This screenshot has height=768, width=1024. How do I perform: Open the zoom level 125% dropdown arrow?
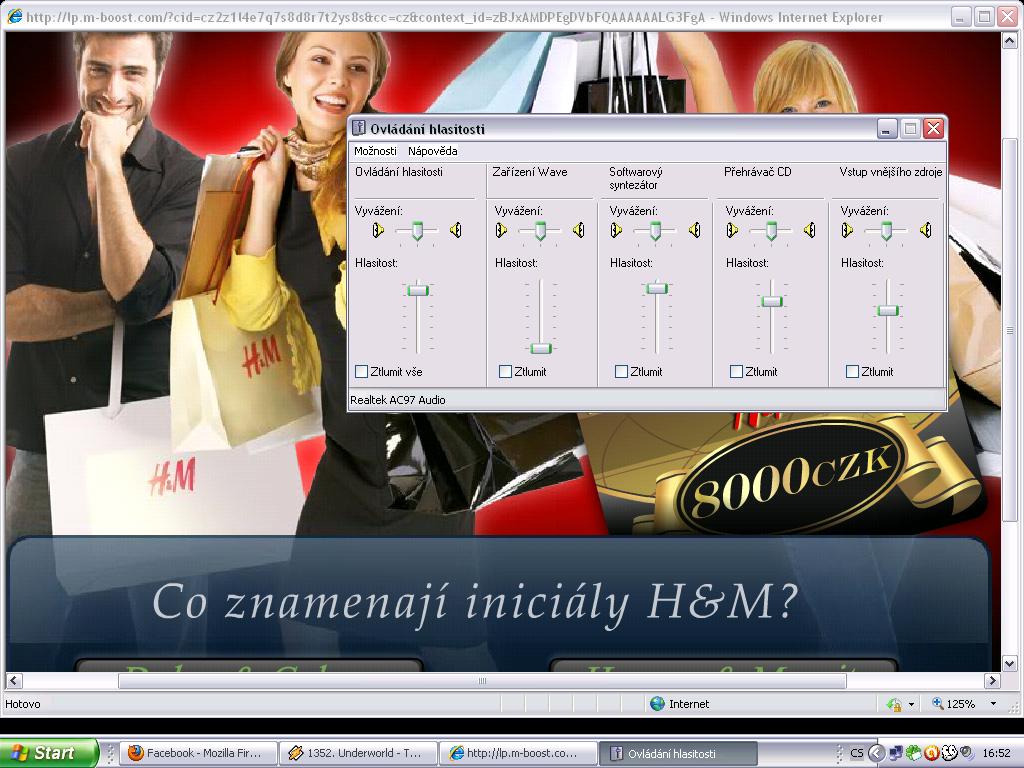(993, 703)
